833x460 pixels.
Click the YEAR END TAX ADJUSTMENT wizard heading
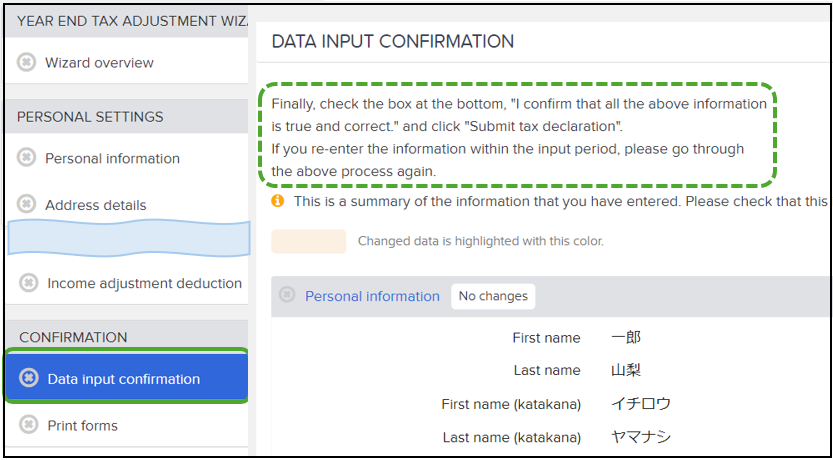click(133, 21)
